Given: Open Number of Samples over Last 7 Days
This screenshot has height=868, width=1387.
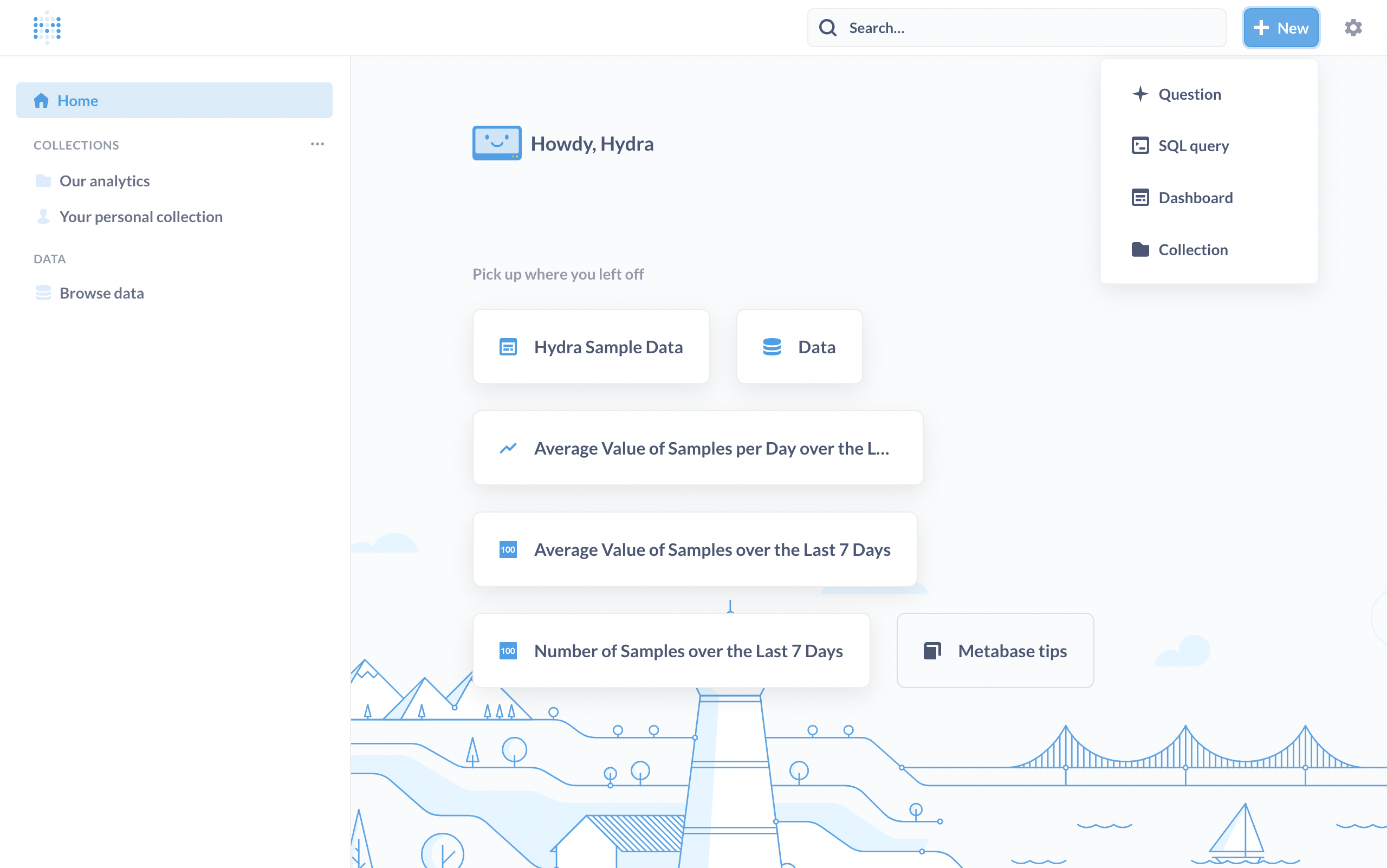Looking at the screenshot, I should pyautogui.click(x=671, y=650).
